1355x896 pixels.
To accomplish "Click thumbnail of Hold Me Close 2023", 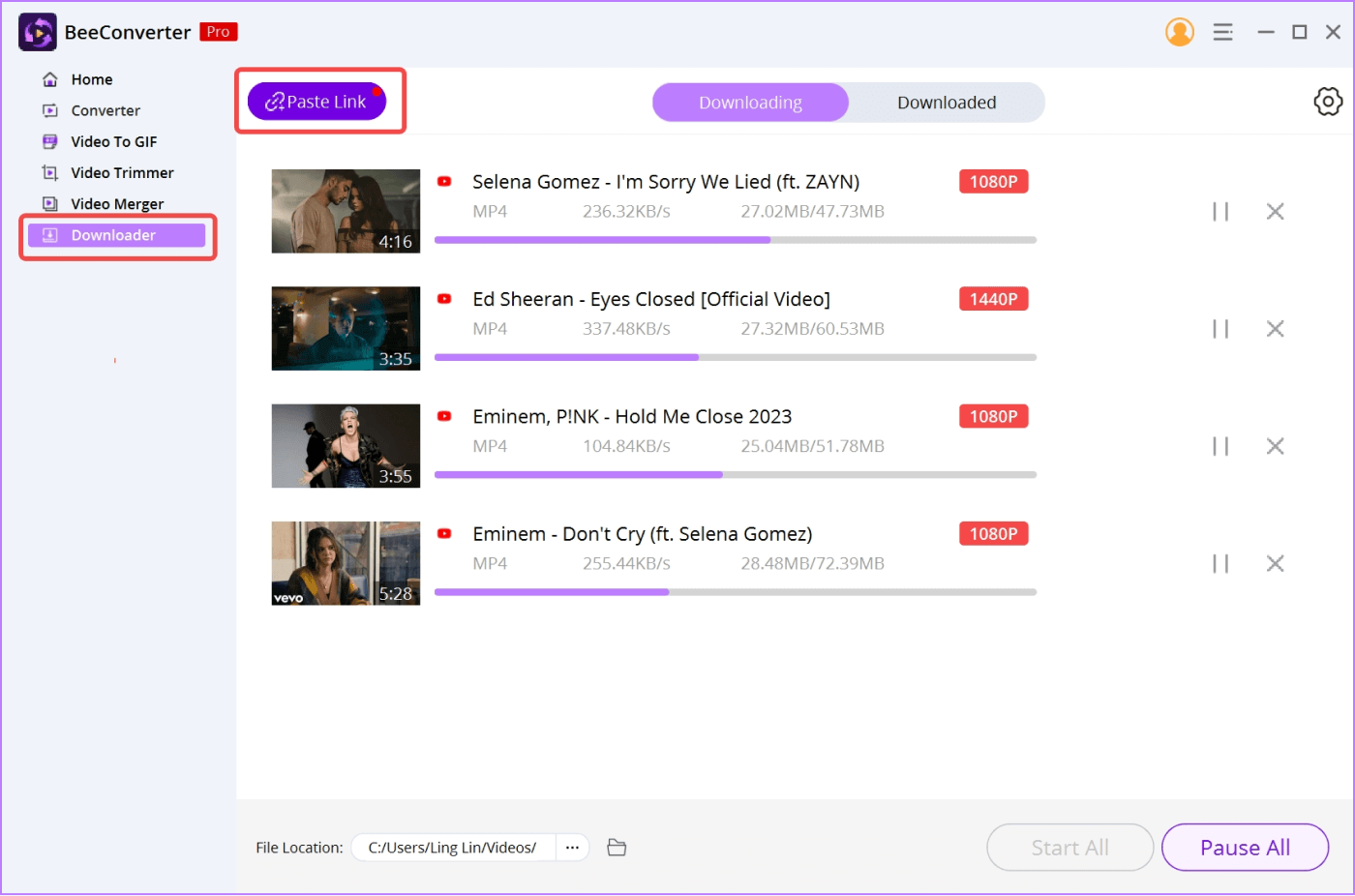I will click(x=346, y=446).
